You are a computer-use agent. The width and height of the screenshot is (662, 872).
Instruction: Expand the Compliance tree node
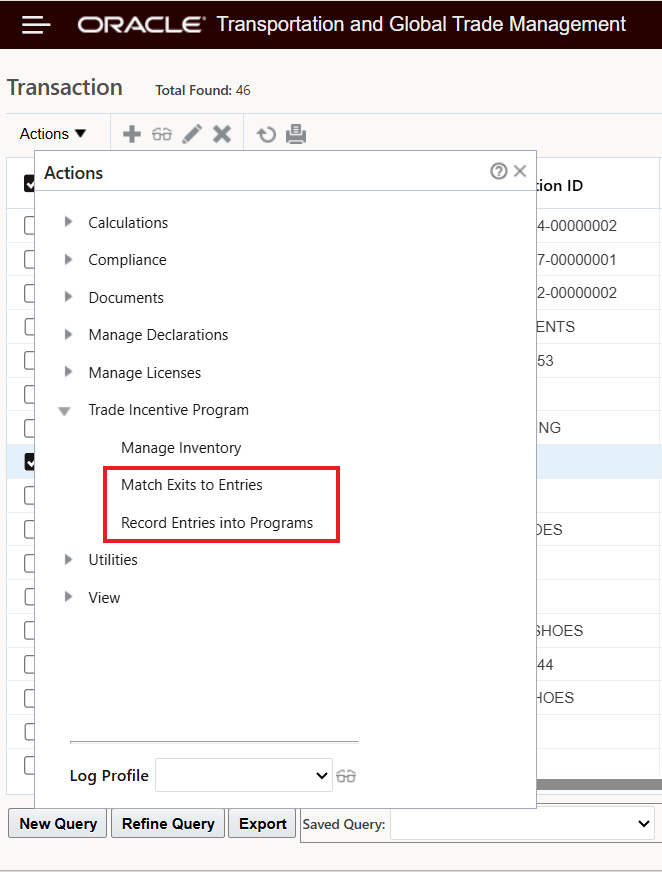(x=68, y=259)
